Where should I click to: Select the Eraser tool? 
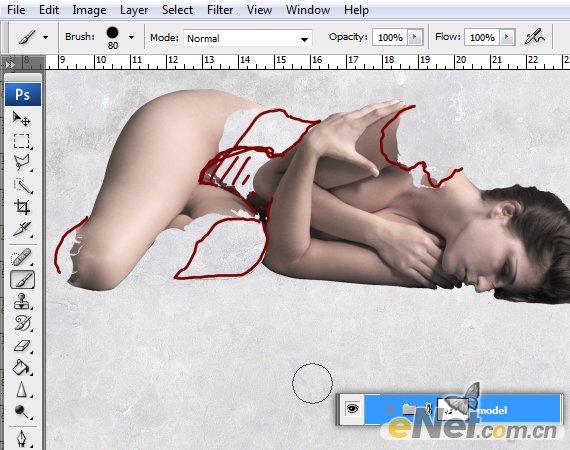pyautogui.click(x=22, y=346)
